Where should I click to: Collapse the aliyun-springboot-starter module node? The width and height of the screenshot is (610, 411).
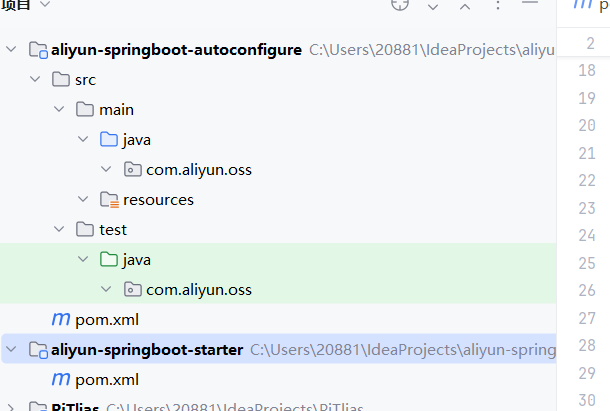click(12, 350)
